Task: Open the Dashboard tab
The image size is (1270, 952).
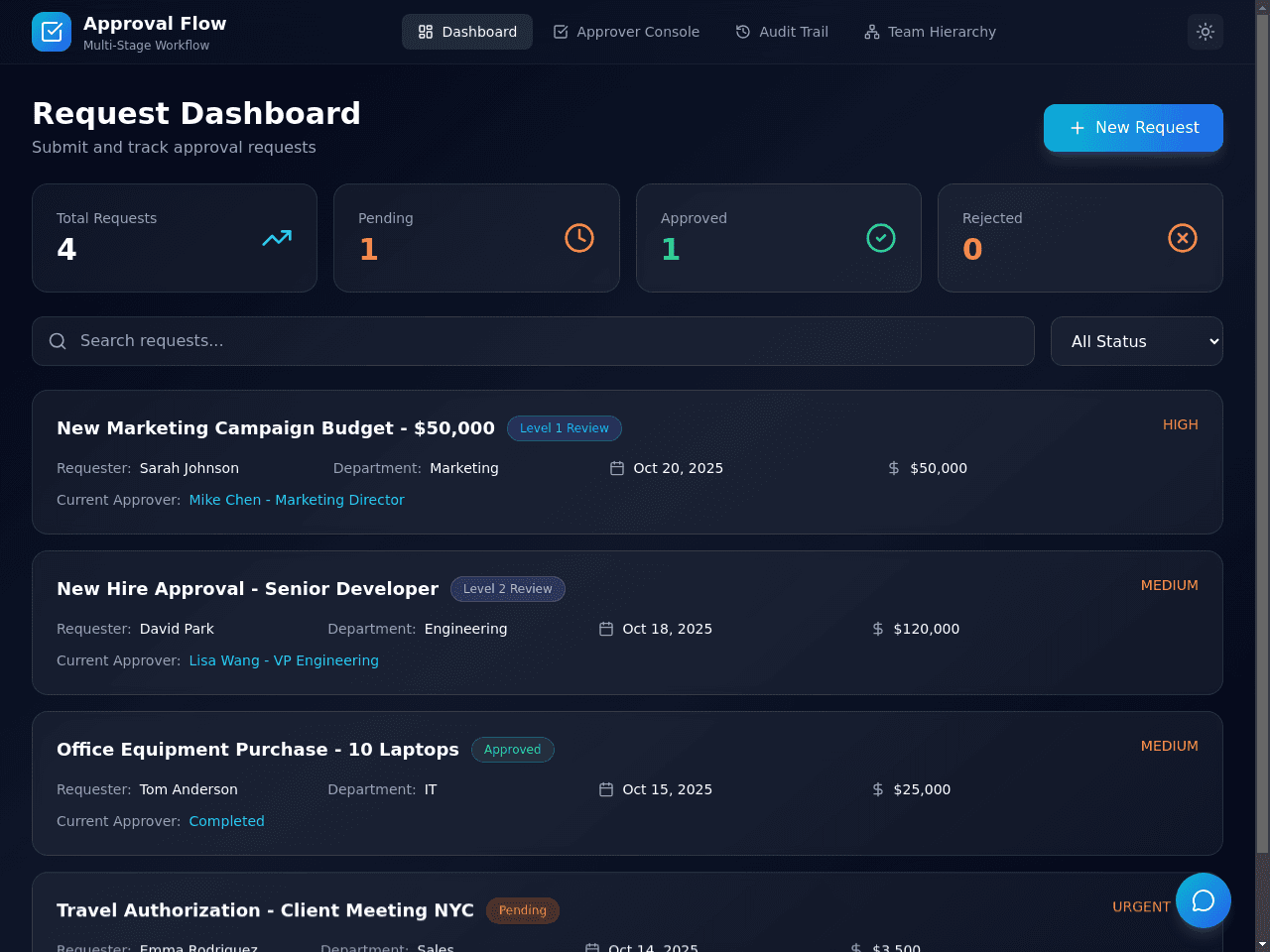Action: [467, 32]
